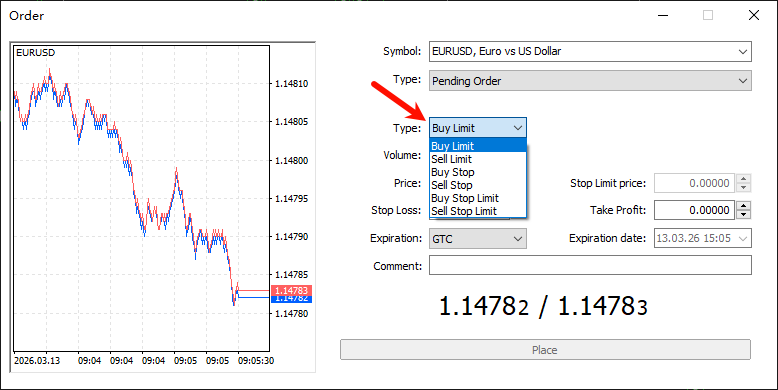
Task: Select Buy Limit in the dropdown list
Action: click(477, 146)
